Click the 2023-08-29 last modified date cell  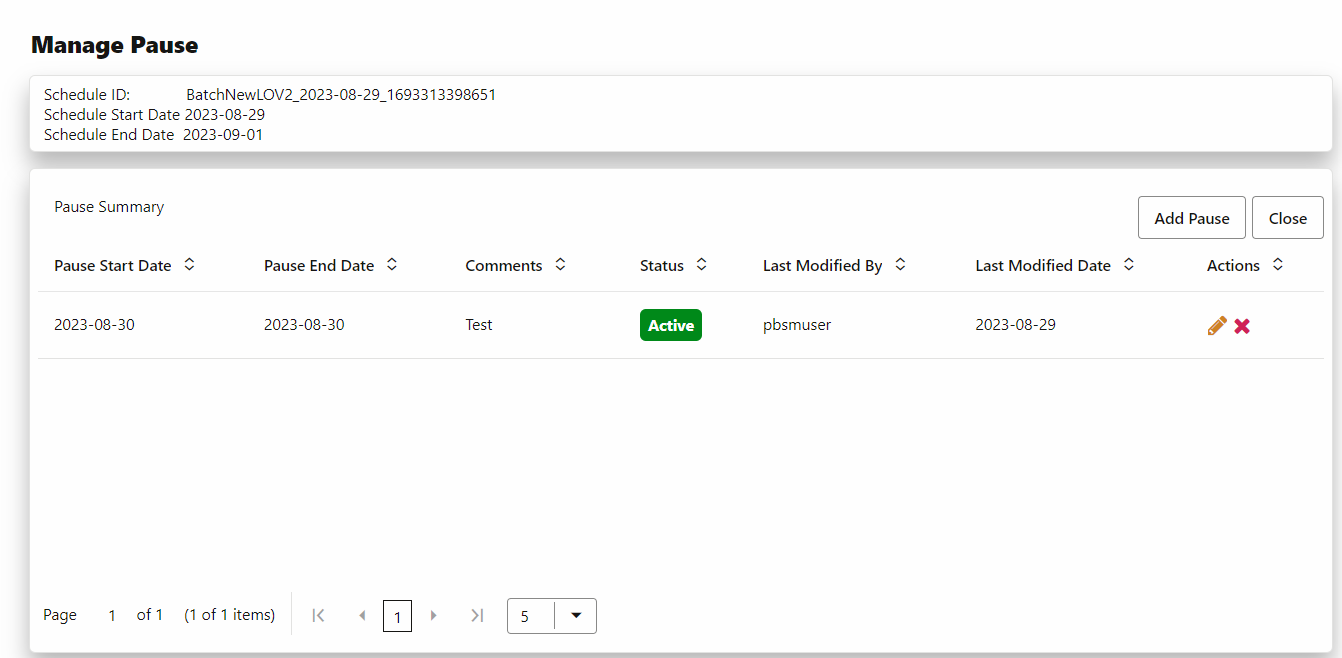(1015, 325)
